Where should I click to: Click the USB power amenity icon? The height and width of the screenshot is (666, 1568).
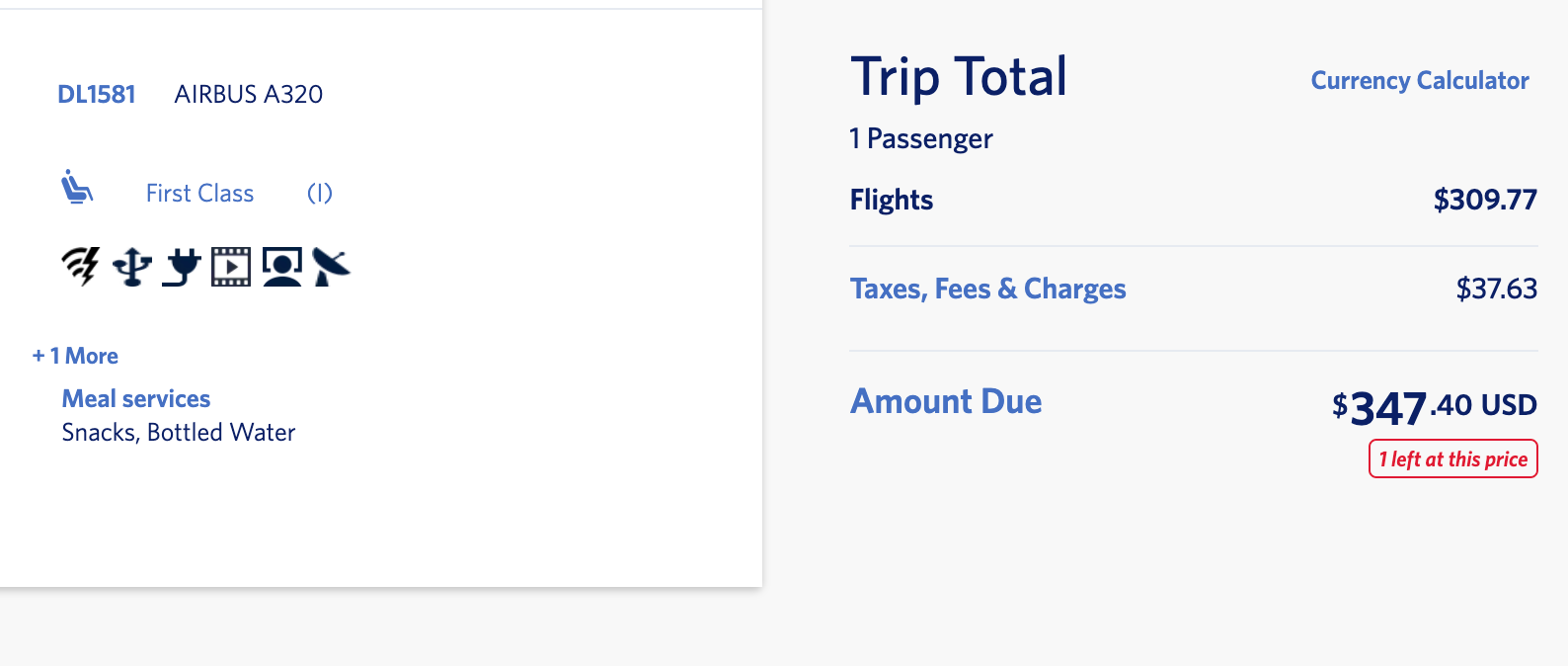coord(132,267)
